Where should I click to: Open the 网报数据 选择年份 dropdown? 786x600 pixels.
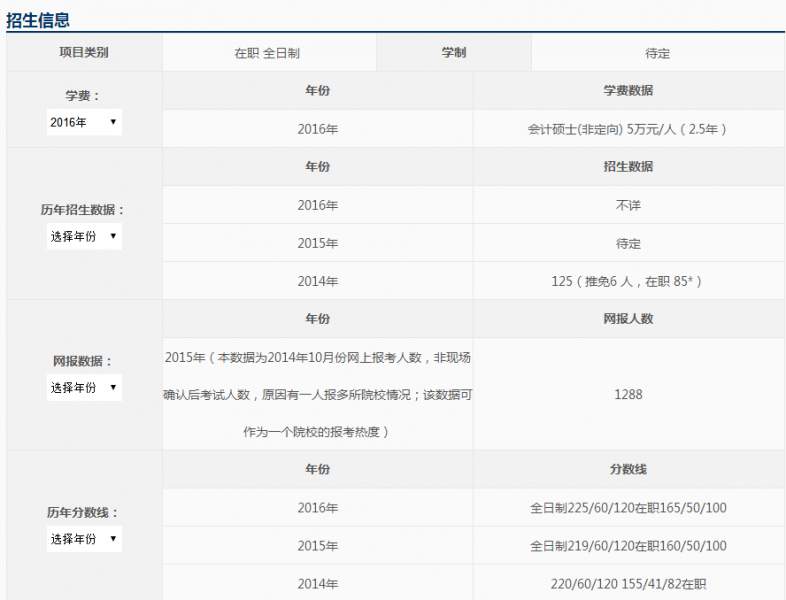[84, 387]
